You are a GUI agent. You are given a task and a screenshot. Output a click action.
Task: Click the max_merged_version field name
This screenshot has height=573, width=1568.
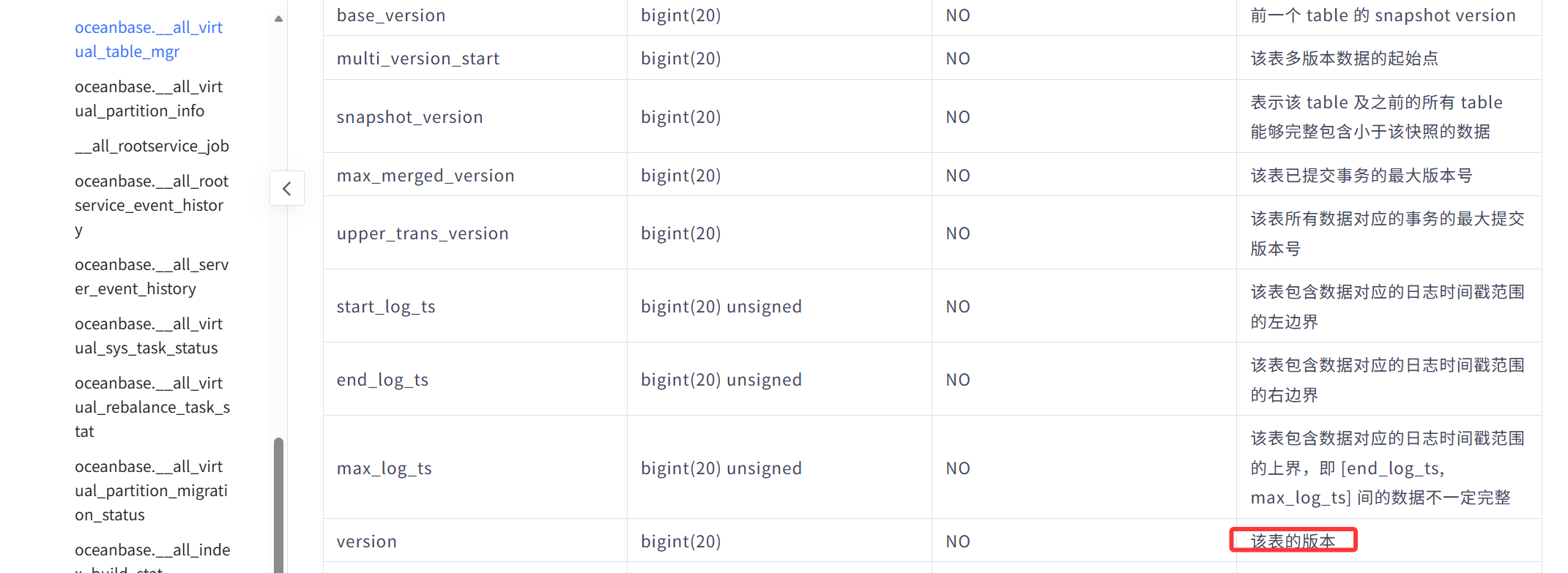coord(426,176)
